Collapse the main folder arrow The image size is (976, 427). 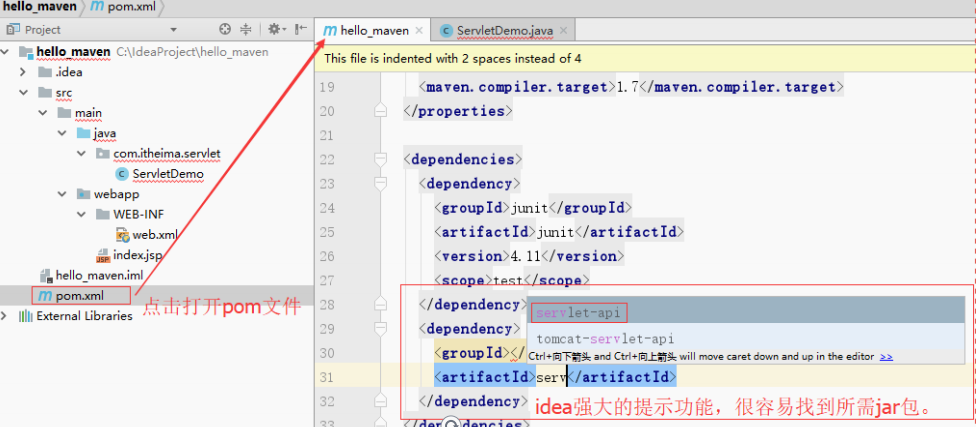[42, 113]
